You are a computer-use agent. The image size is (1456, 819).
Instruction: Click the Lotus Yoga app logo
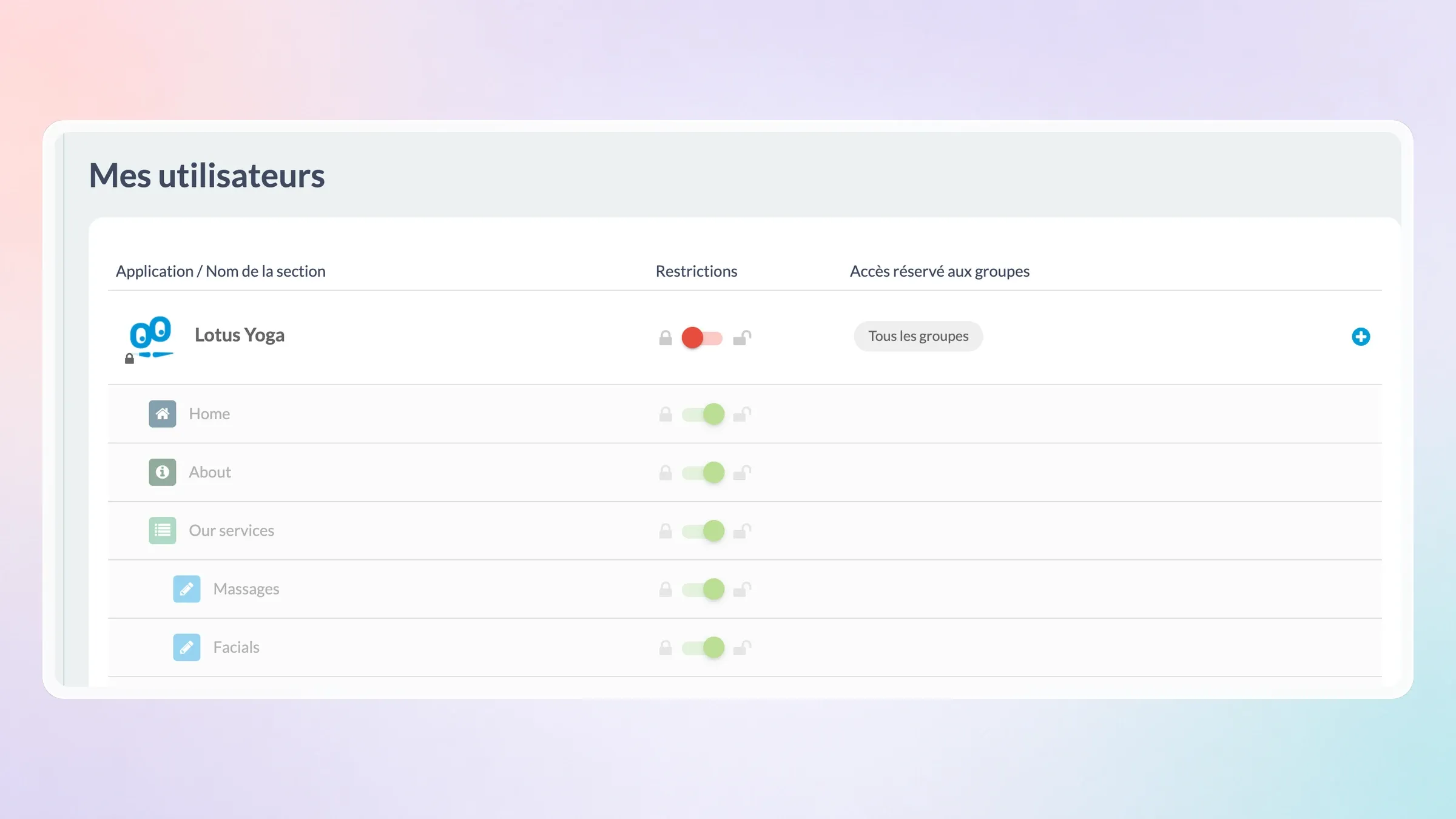(151, 337)
